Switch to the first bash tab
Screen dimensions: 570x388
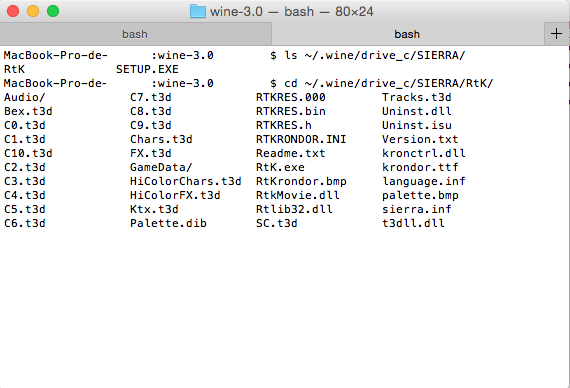coord(135,34)
